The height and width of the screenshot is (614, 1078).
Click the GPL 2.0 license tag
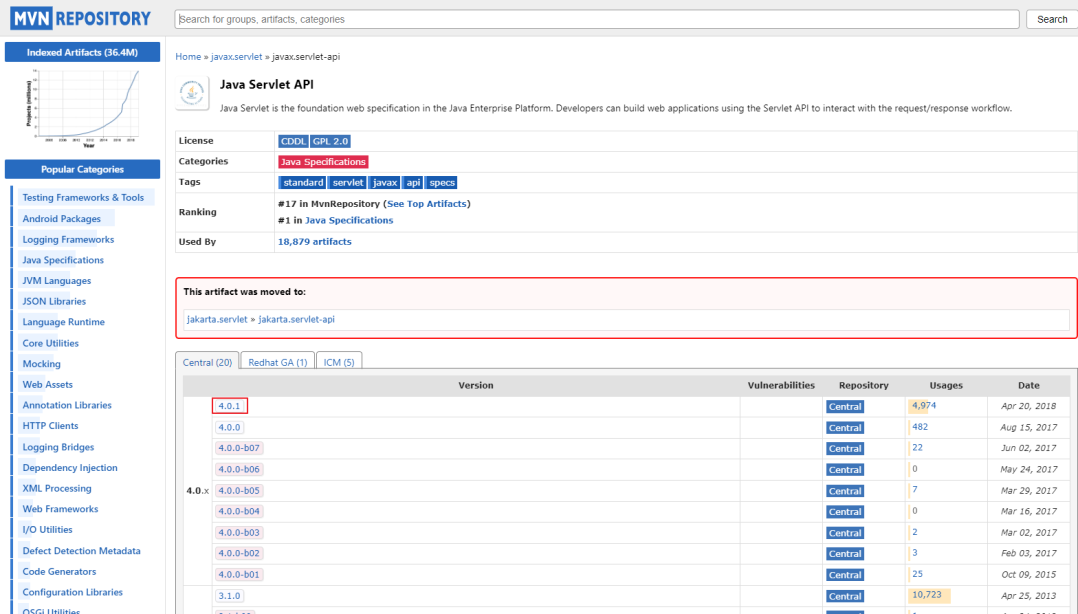330,141
